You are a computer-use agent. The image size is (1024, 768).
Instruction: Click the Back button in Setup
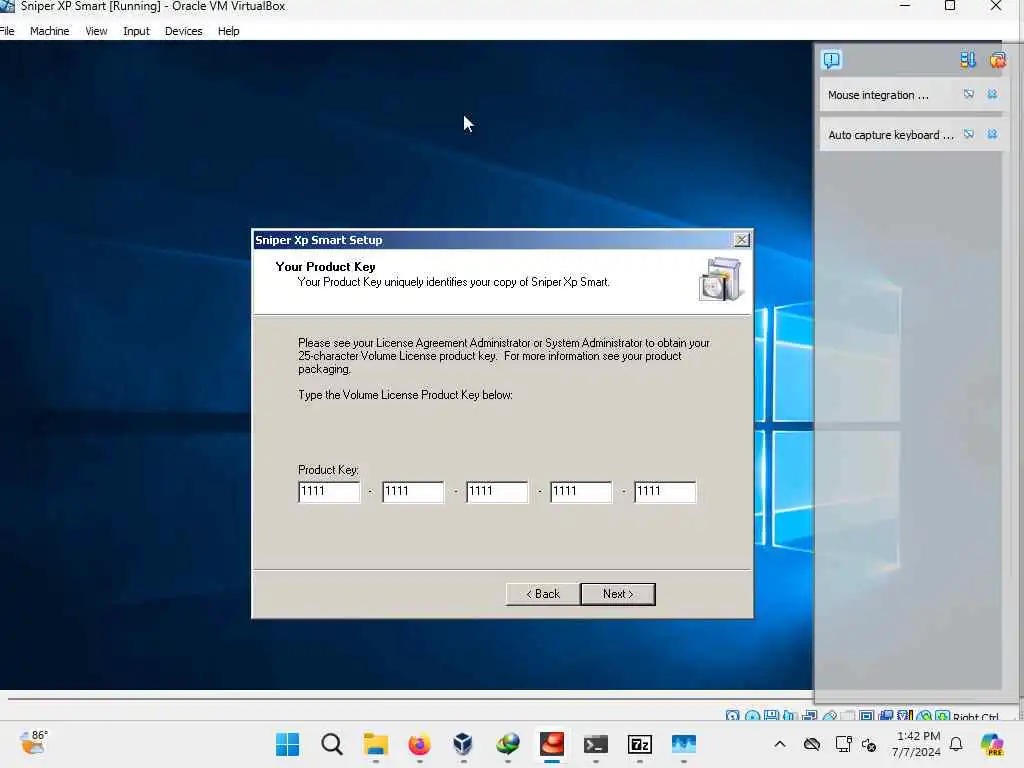[x=543, y=594]
